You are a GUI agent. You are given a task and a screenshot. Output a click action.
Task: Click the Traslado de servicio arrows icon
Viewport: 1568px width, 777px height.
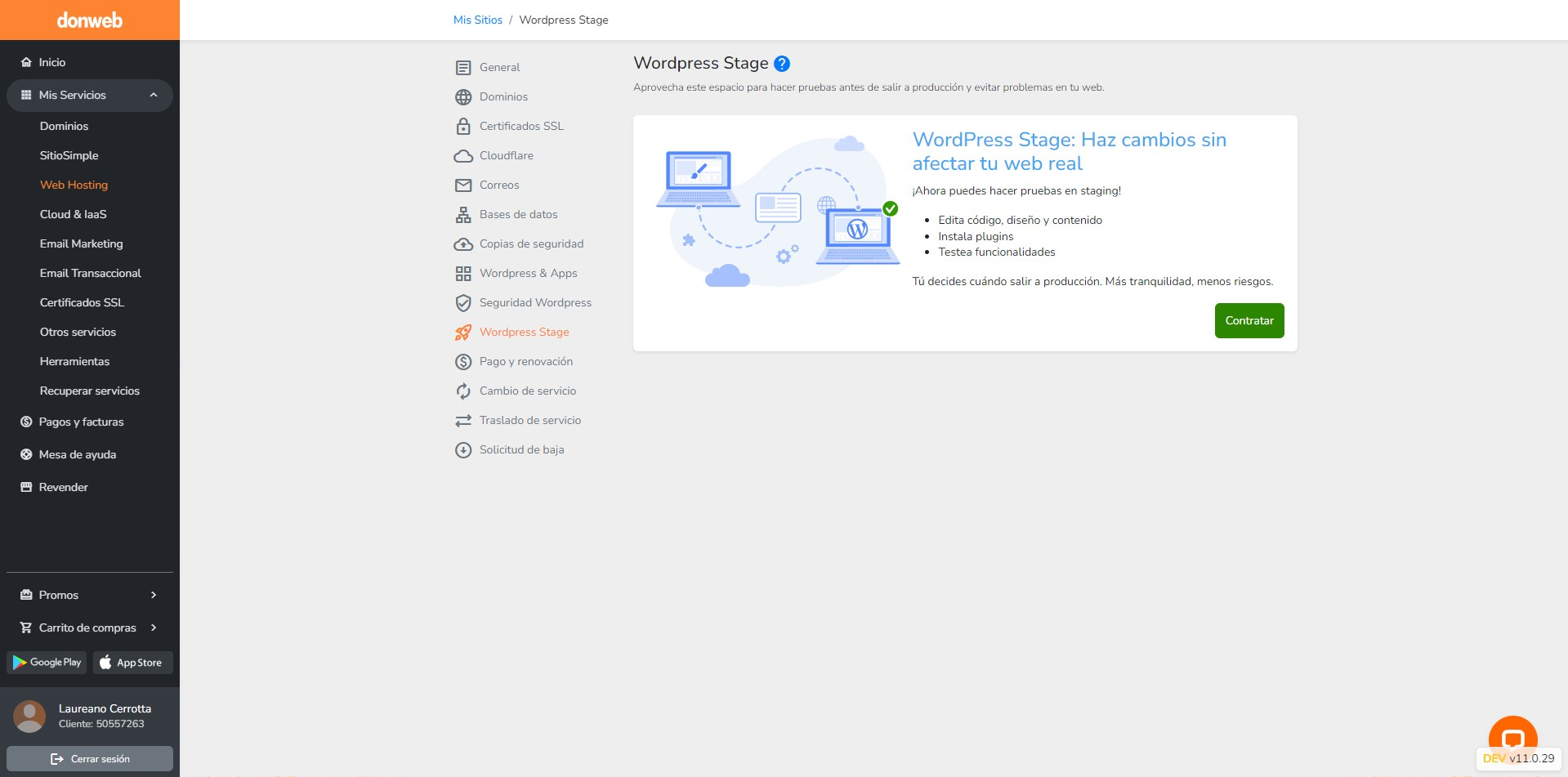click(463, 421)
